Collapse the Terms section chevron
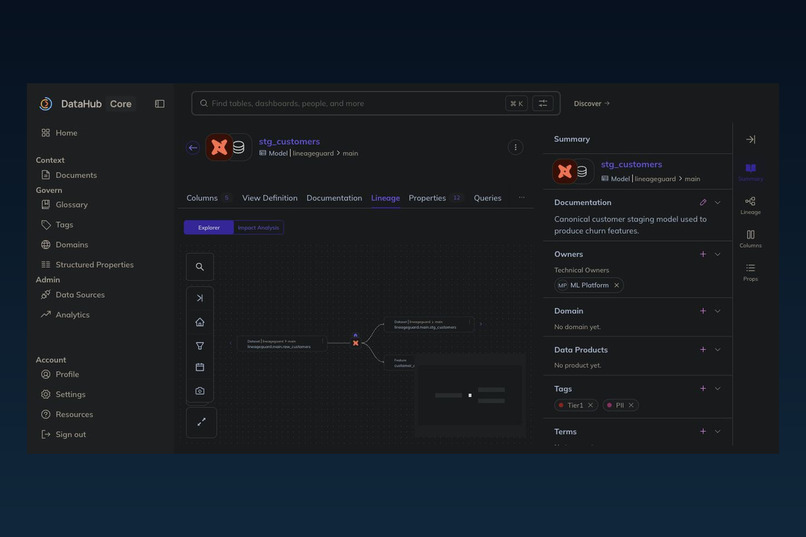The width and height of the screenshot is (806, 537). pos(718,432)
